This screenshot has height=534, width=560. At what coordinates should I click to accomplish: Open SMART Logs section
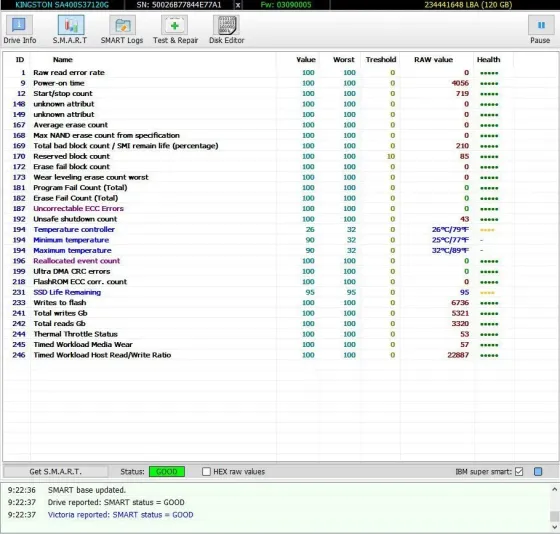(122, 29)
